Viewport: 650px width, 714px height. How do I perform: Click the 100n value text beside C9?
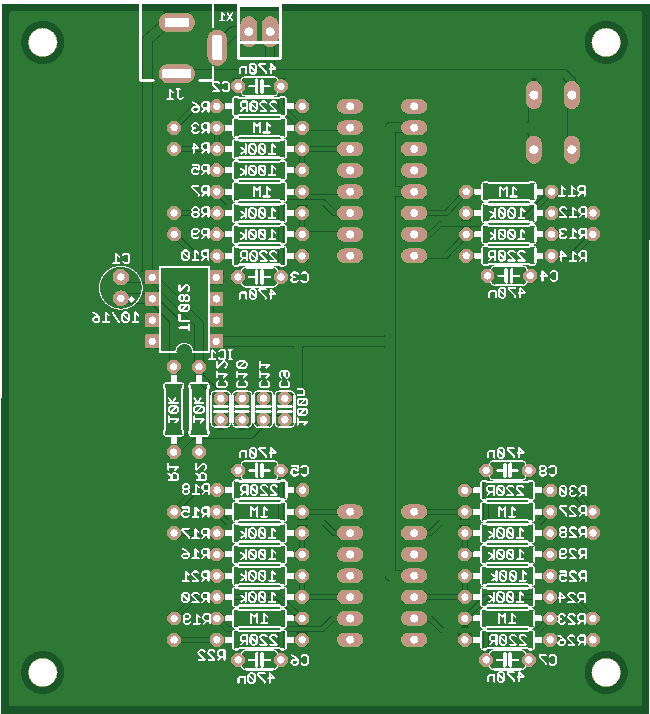pyautogui.click(x=302, y=408)
